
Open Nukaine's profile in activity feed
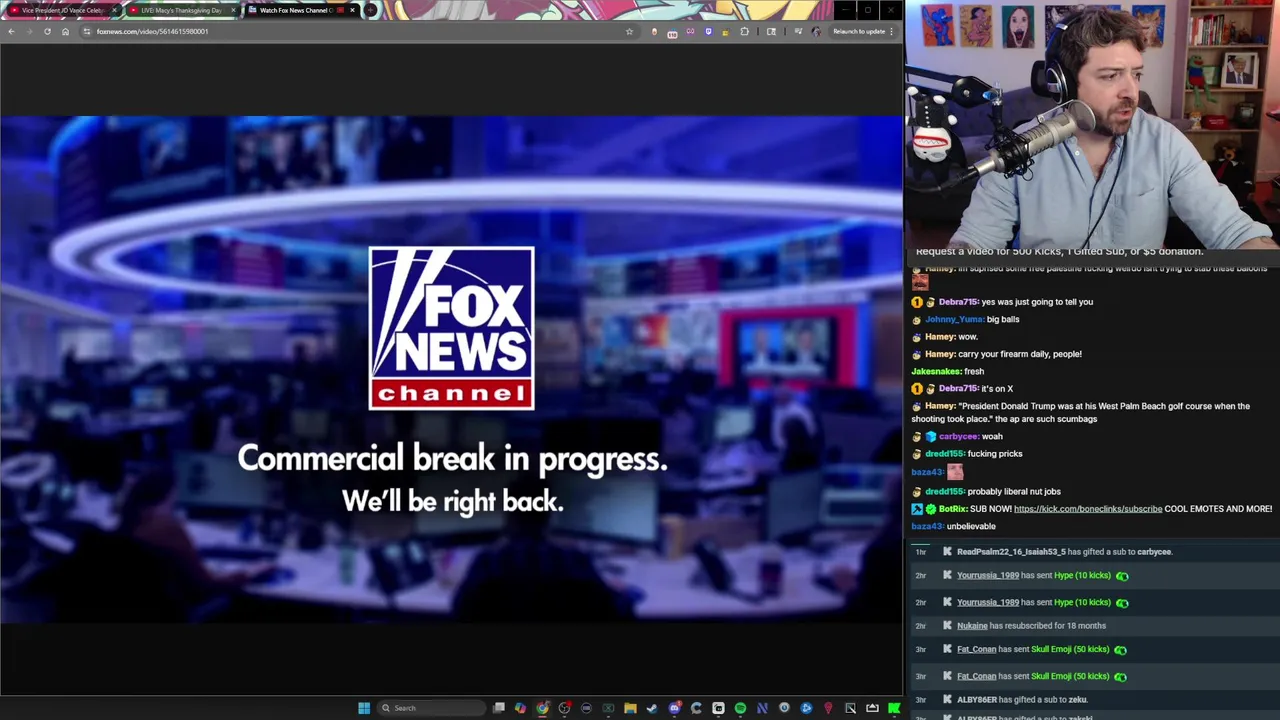[972, 626]
